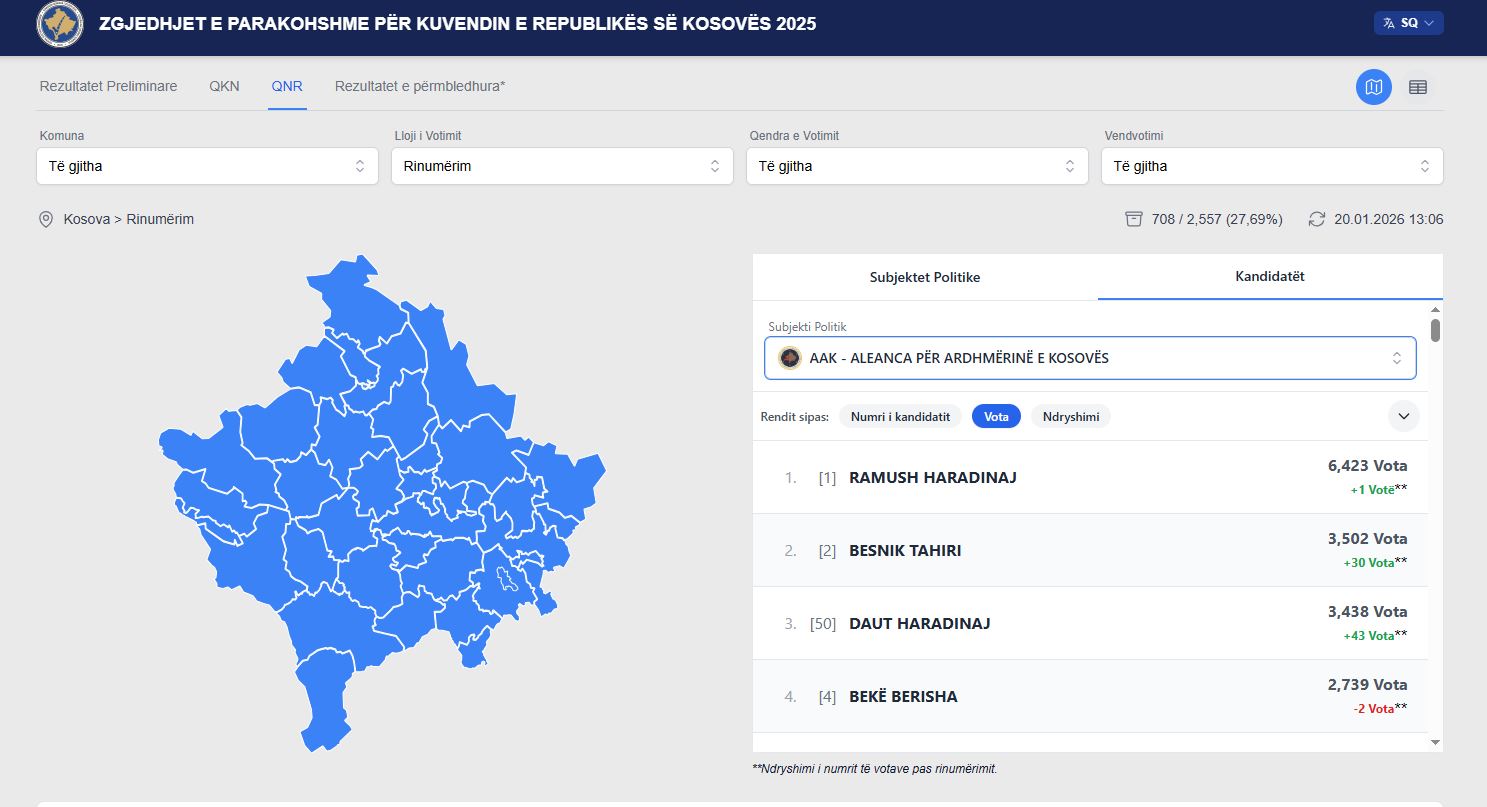Open the QKN tab
Viewport: 1487px width, 807px height.
[224, 86]
